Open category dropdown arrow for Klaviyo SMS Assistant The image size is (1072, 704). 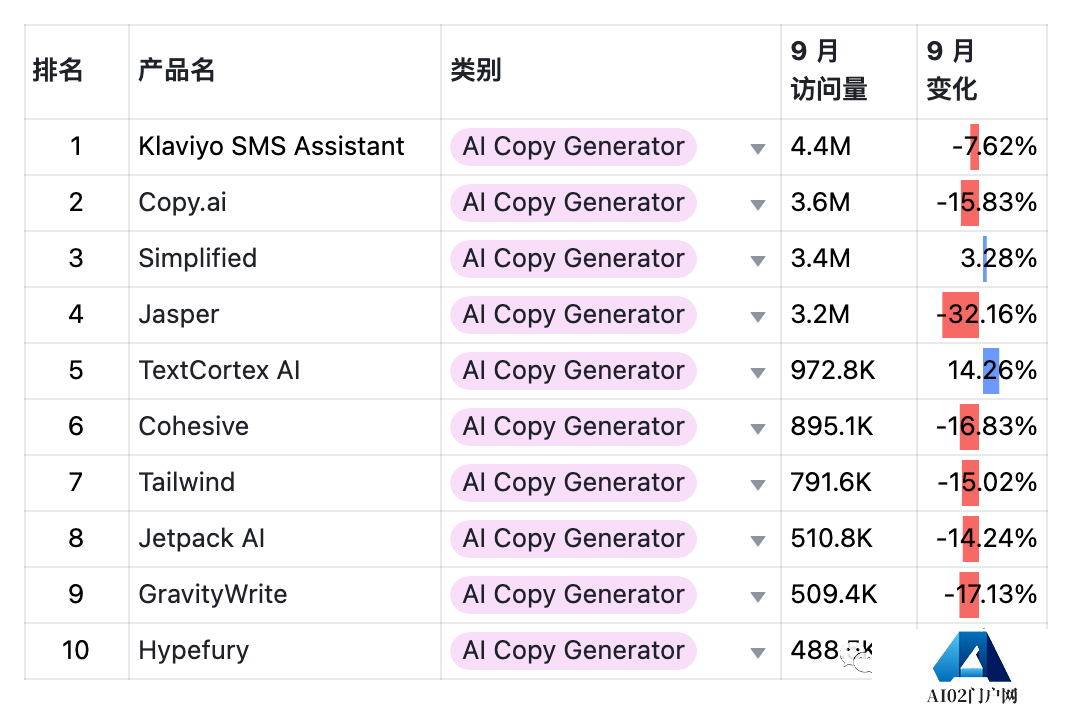pos(758,148)
